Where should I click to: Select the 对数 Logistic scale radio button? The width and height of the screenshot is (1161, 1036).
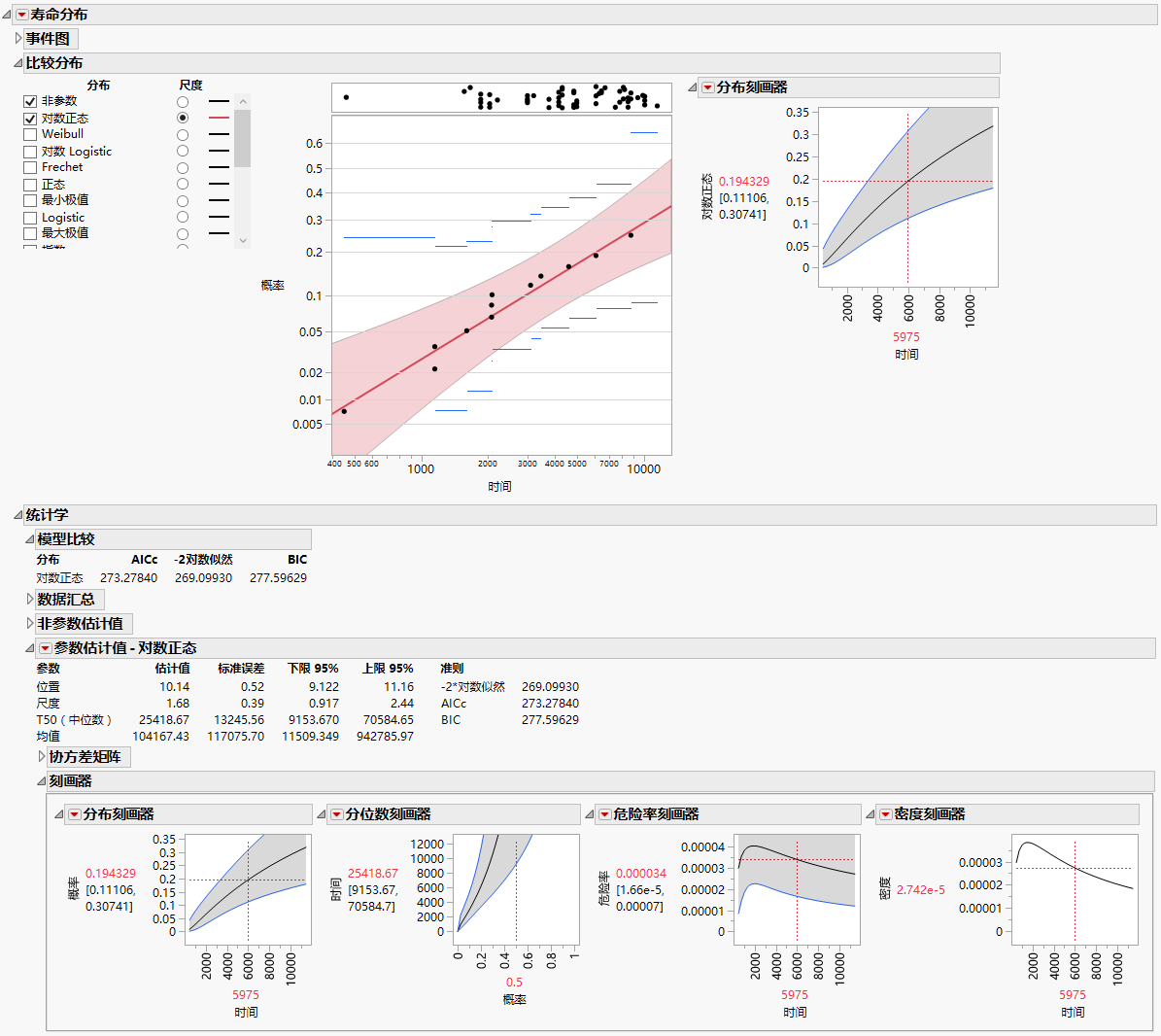tap(183, 151)
